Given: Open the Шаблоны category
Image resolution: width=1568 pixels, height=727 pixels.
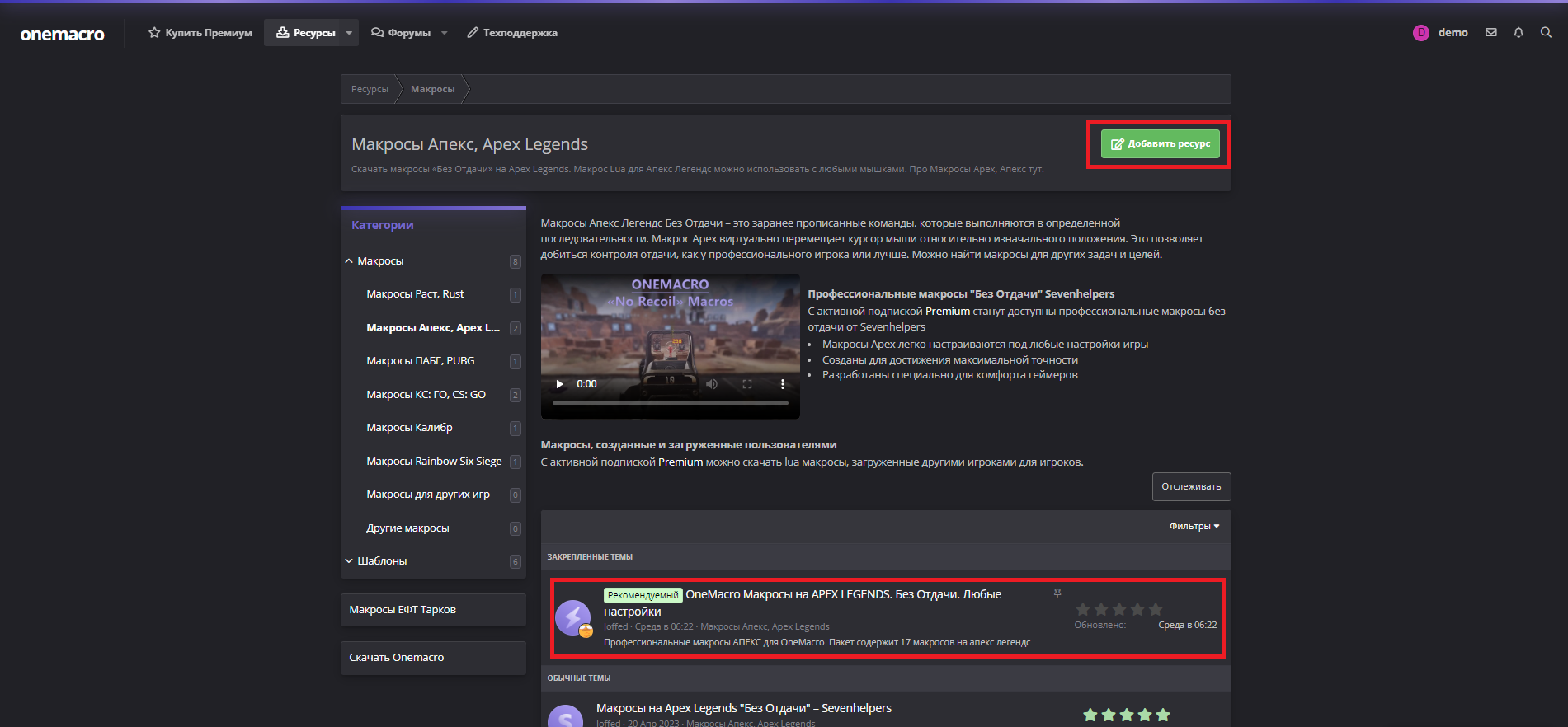Looking at the screenshot, I should click(382, 561).
